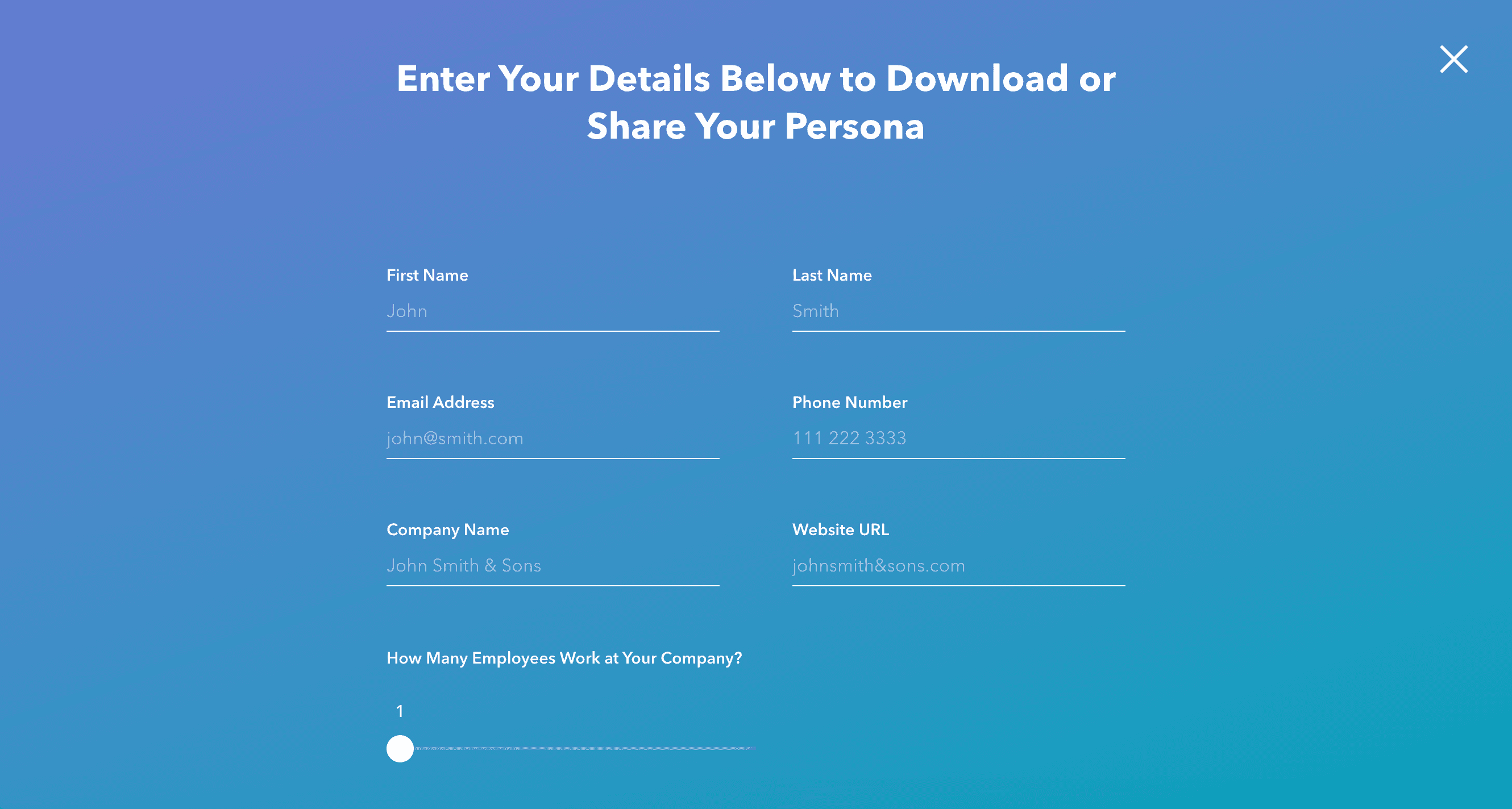Drag the employee count slider handle

coord(399,748)
